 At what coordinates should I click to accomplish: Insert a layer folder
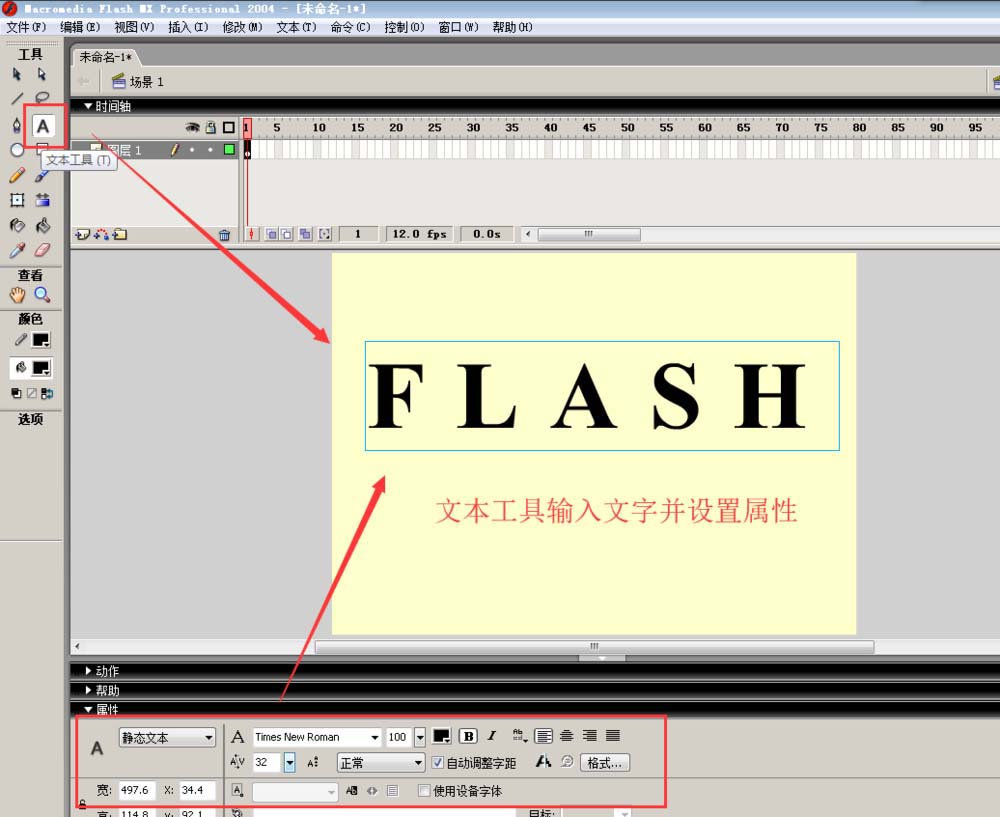pos(120,235)
